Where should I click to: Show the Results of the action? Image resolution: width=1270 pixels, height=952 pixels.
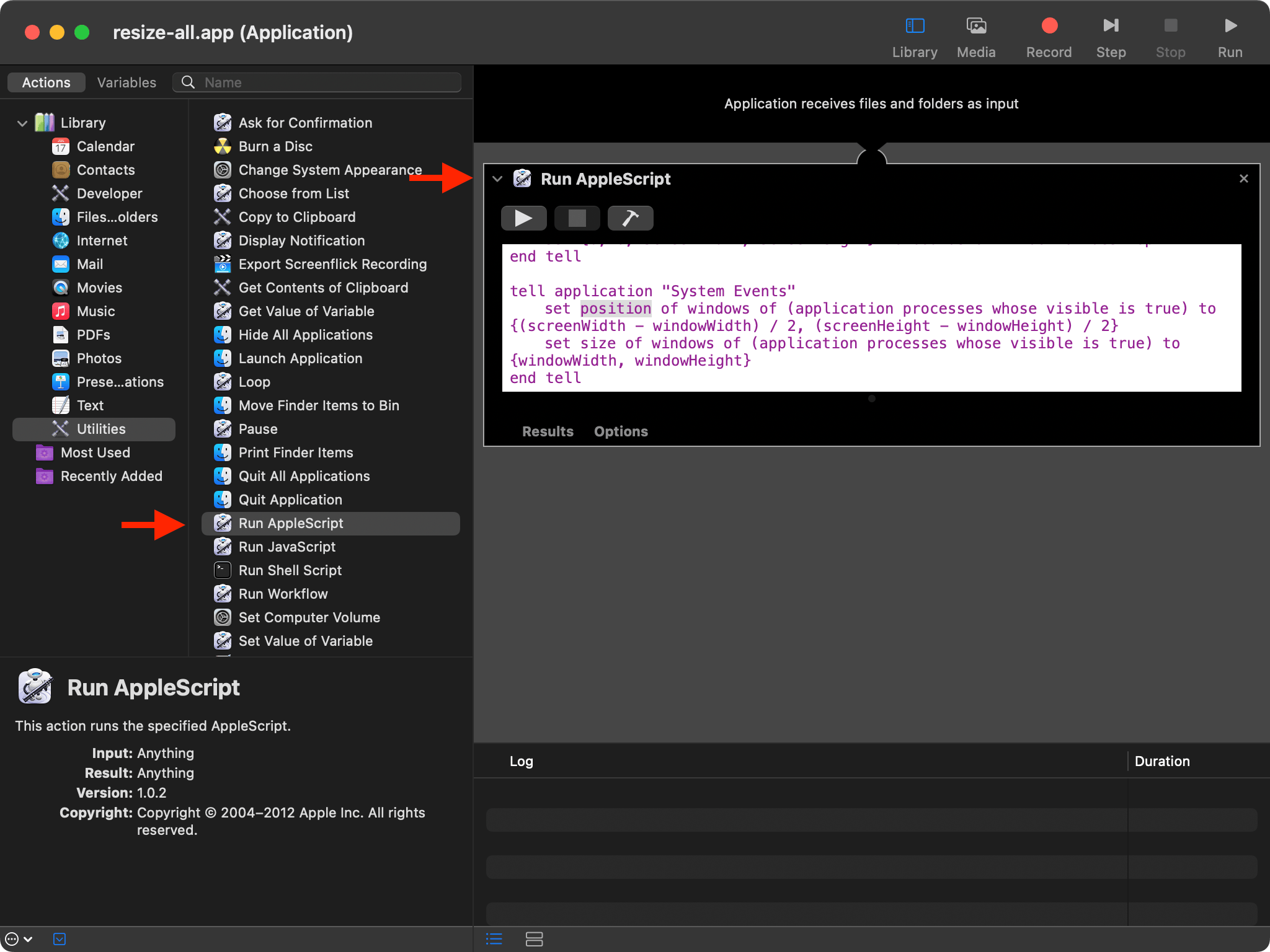(x=548, y=431)
